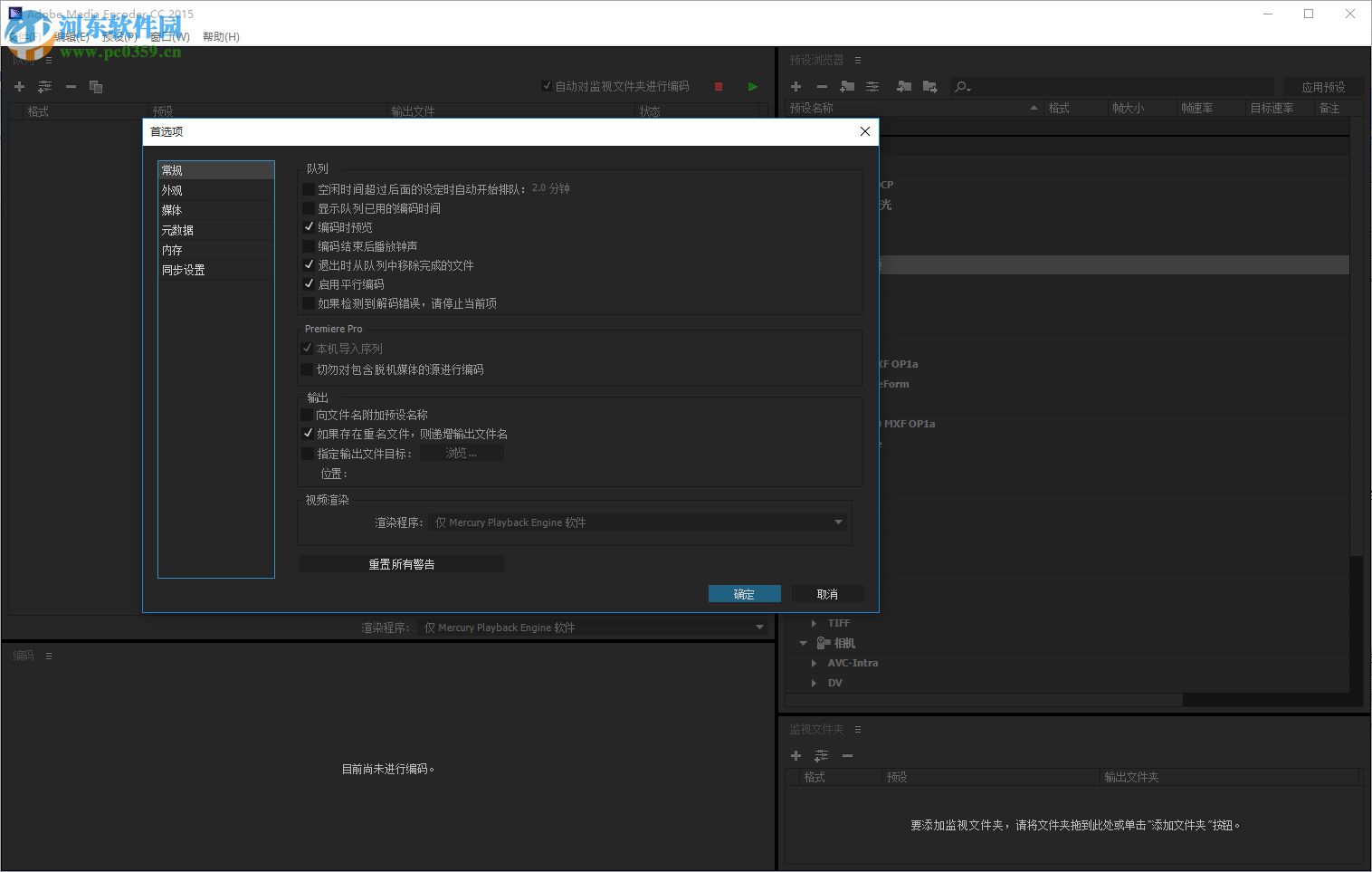Click the import presets icon
Screen dimensions: 1372x872
[903, 86]
